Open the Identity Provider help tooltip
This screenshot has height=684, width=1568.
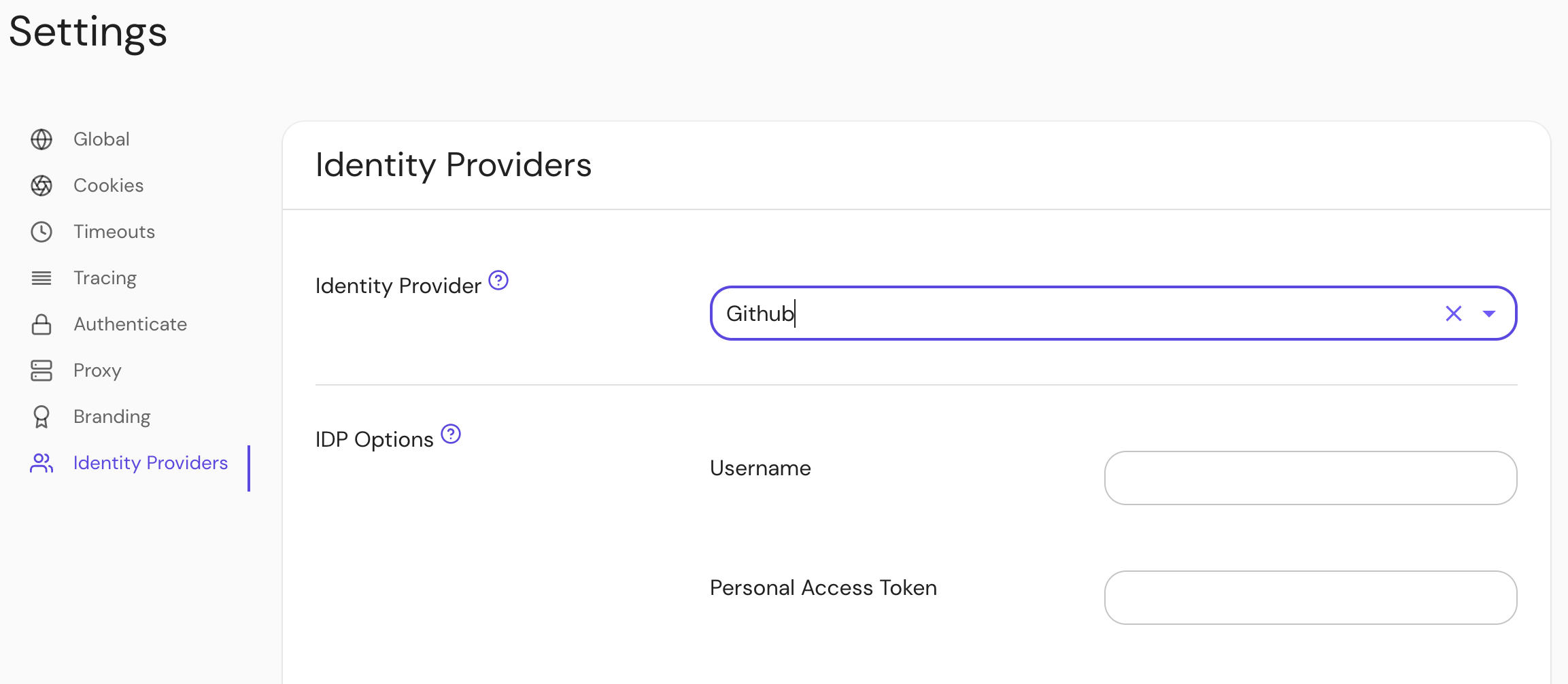click(x=498, y=279)
